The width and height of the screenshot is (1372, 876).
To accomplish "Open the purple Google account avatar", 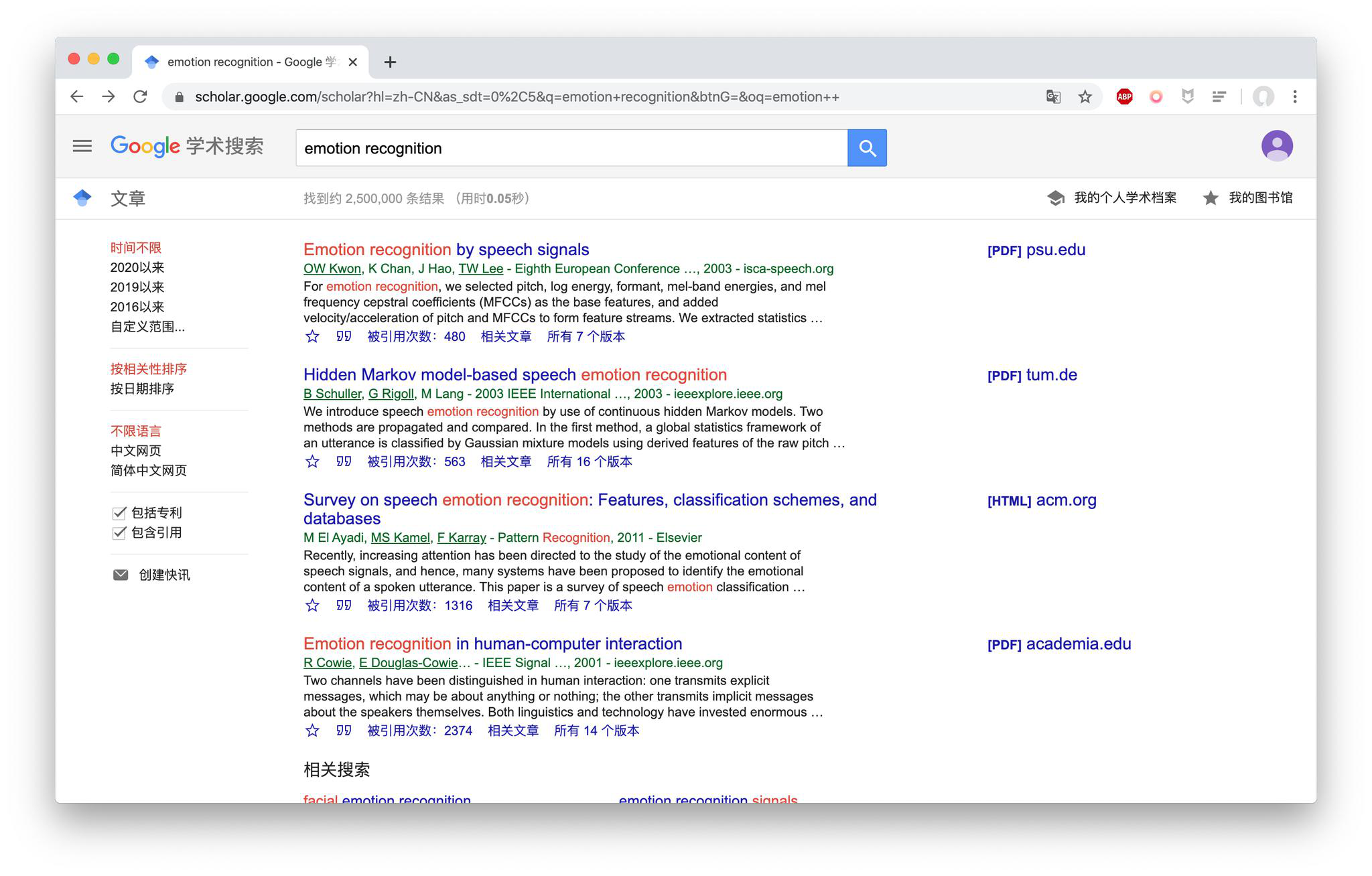I will click(x=1277, y=146).
